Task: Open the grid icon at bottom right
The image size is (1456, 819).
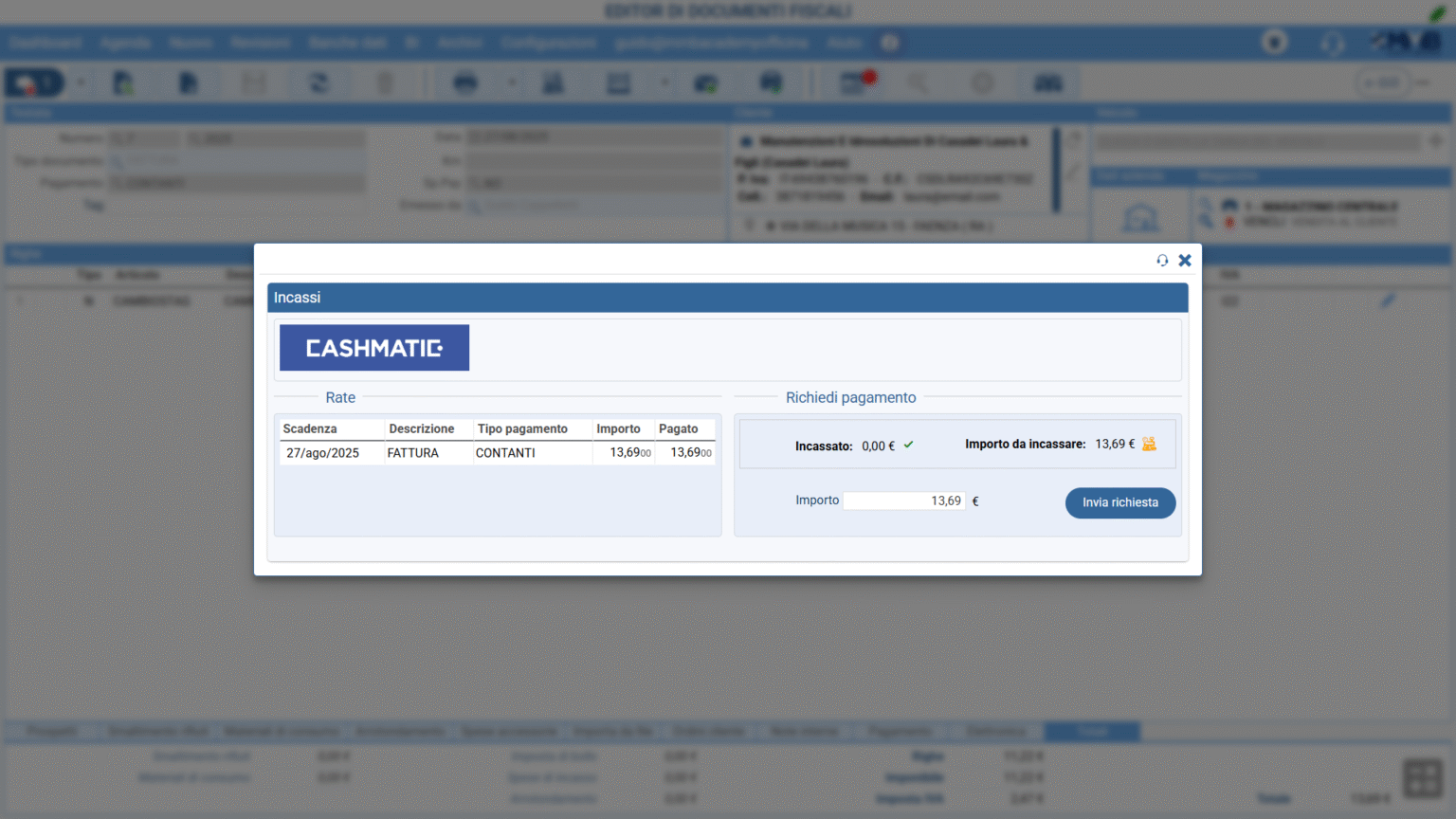Action: (x=1422, y=779)
